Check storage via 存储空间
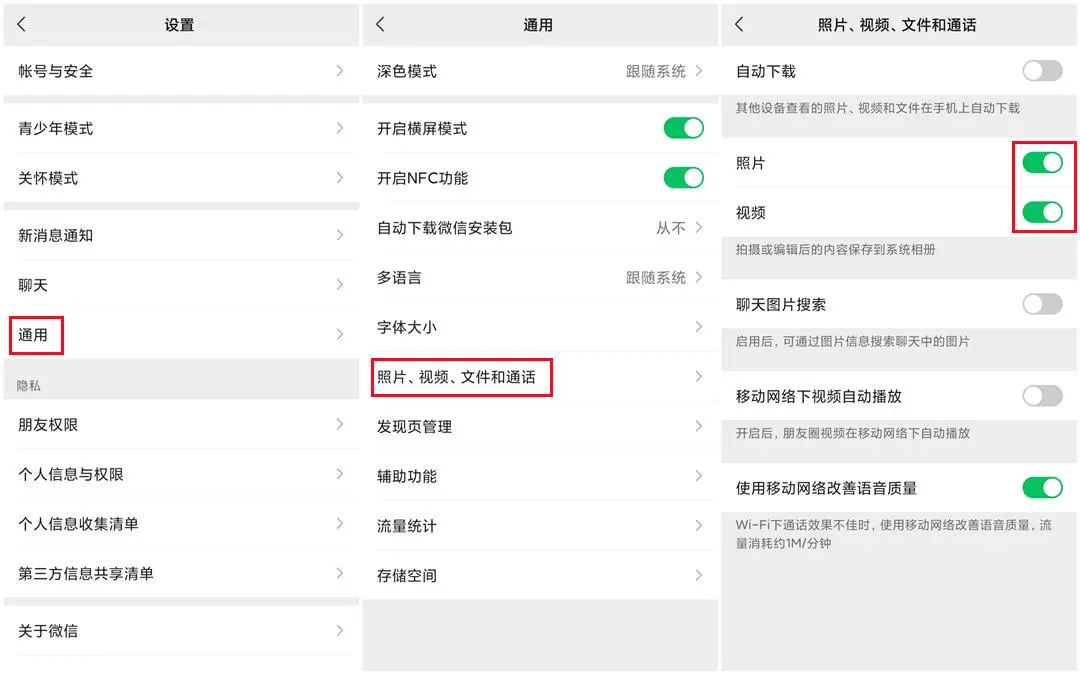Image resolution: width=1080 pixels, height=674 pixels. pyautogui.click(x=540, y=575)
